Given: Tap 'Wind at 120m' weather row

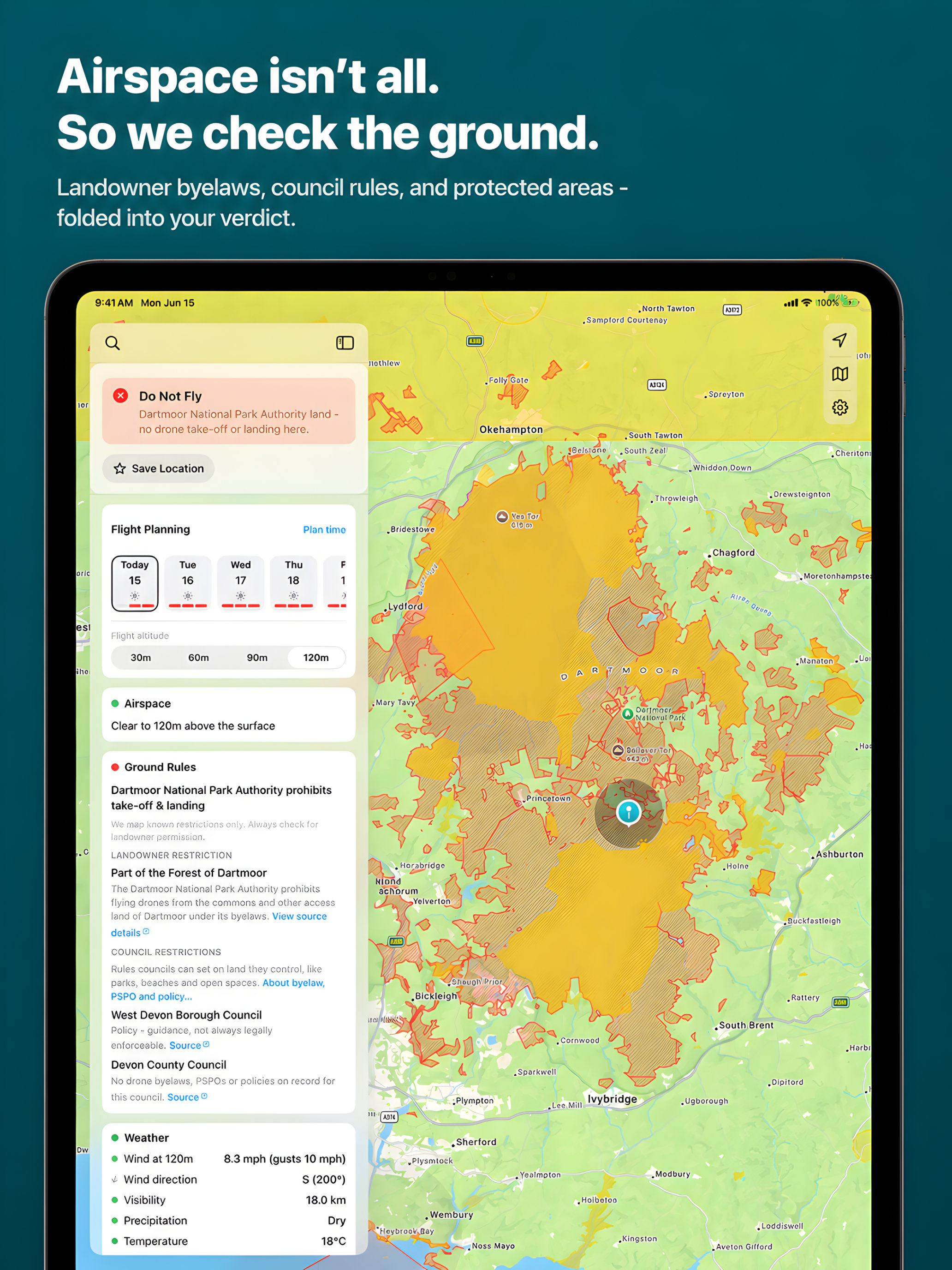Looking at the screenshot, I should pos(228,1159).
